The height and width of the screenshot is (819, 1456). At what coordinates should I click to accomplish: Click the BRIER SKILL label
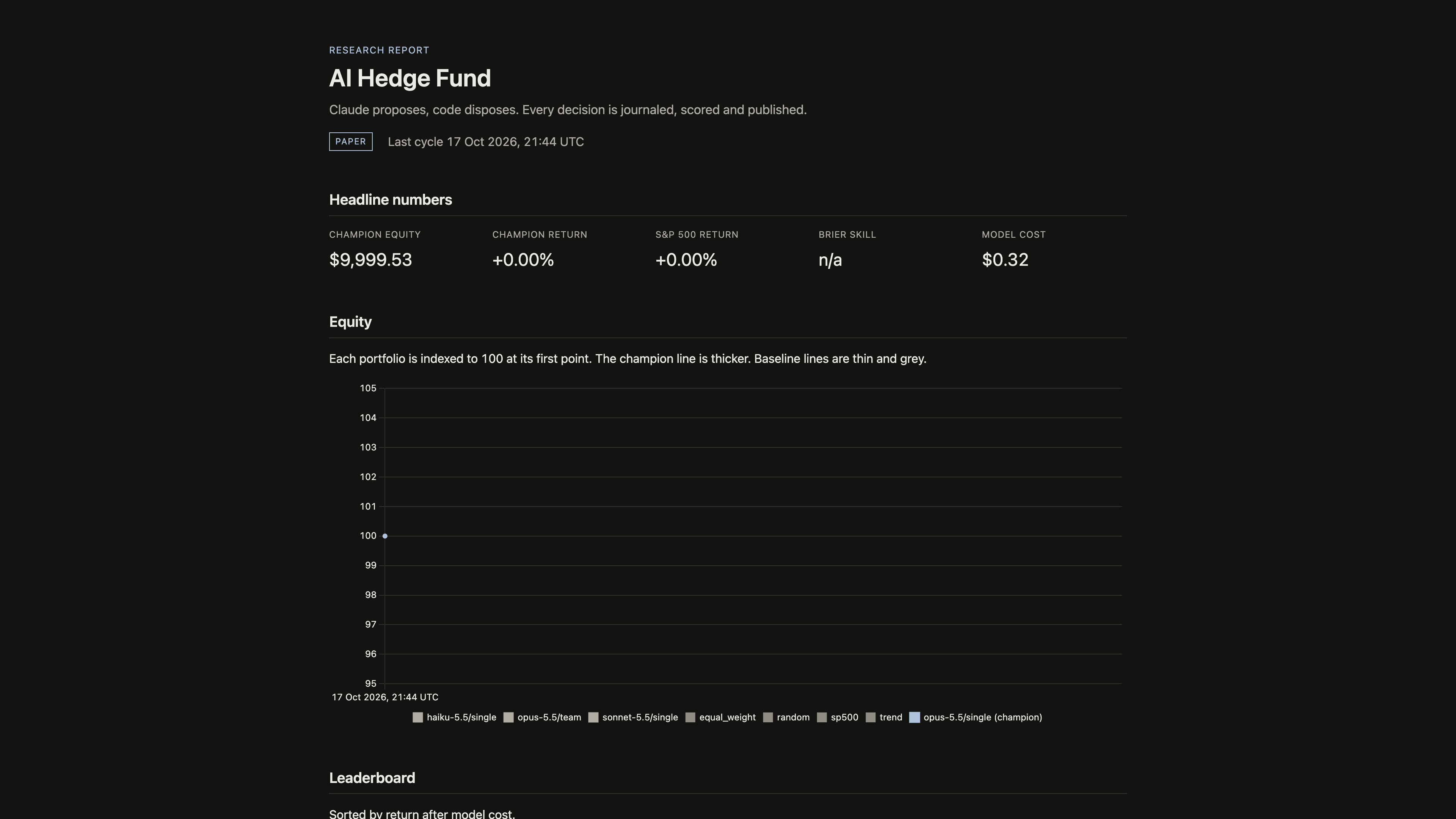click(x=847, y=235)
